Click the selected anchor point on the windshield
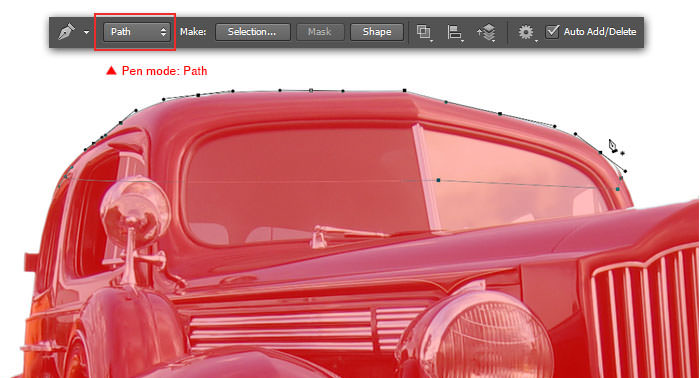 (x=438, y=180)
